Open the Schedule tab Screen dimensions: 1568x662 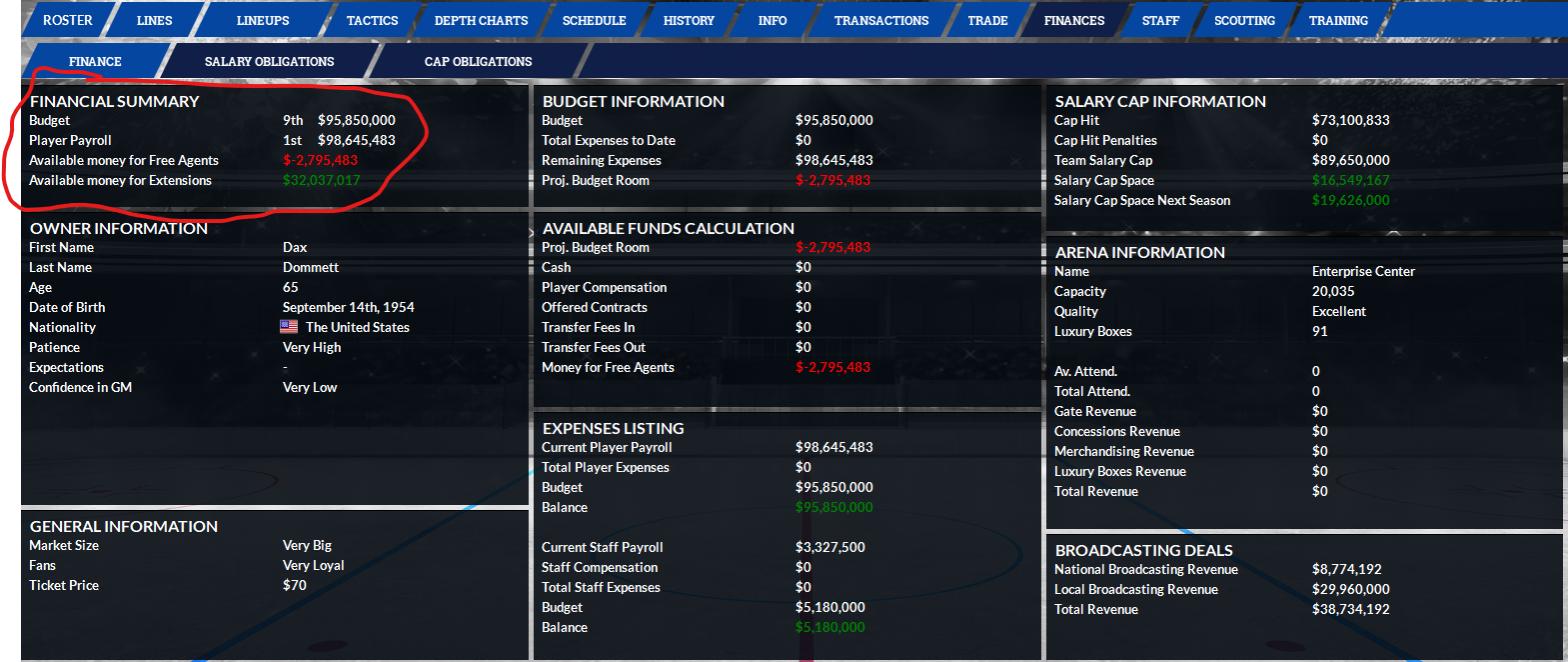click(594, 20)
